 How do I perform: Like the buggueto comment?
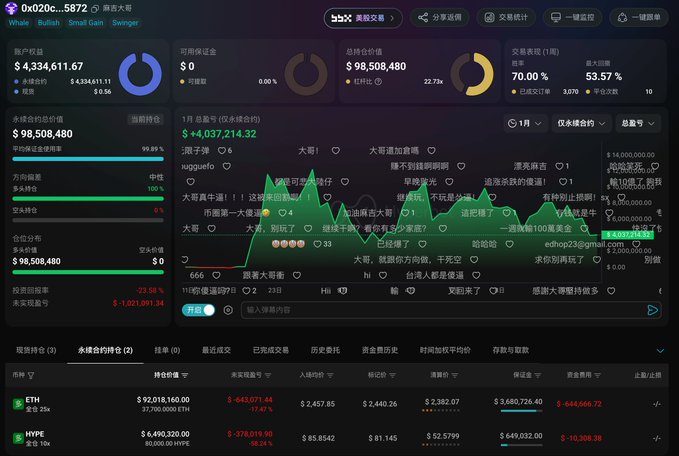(226, 166)
